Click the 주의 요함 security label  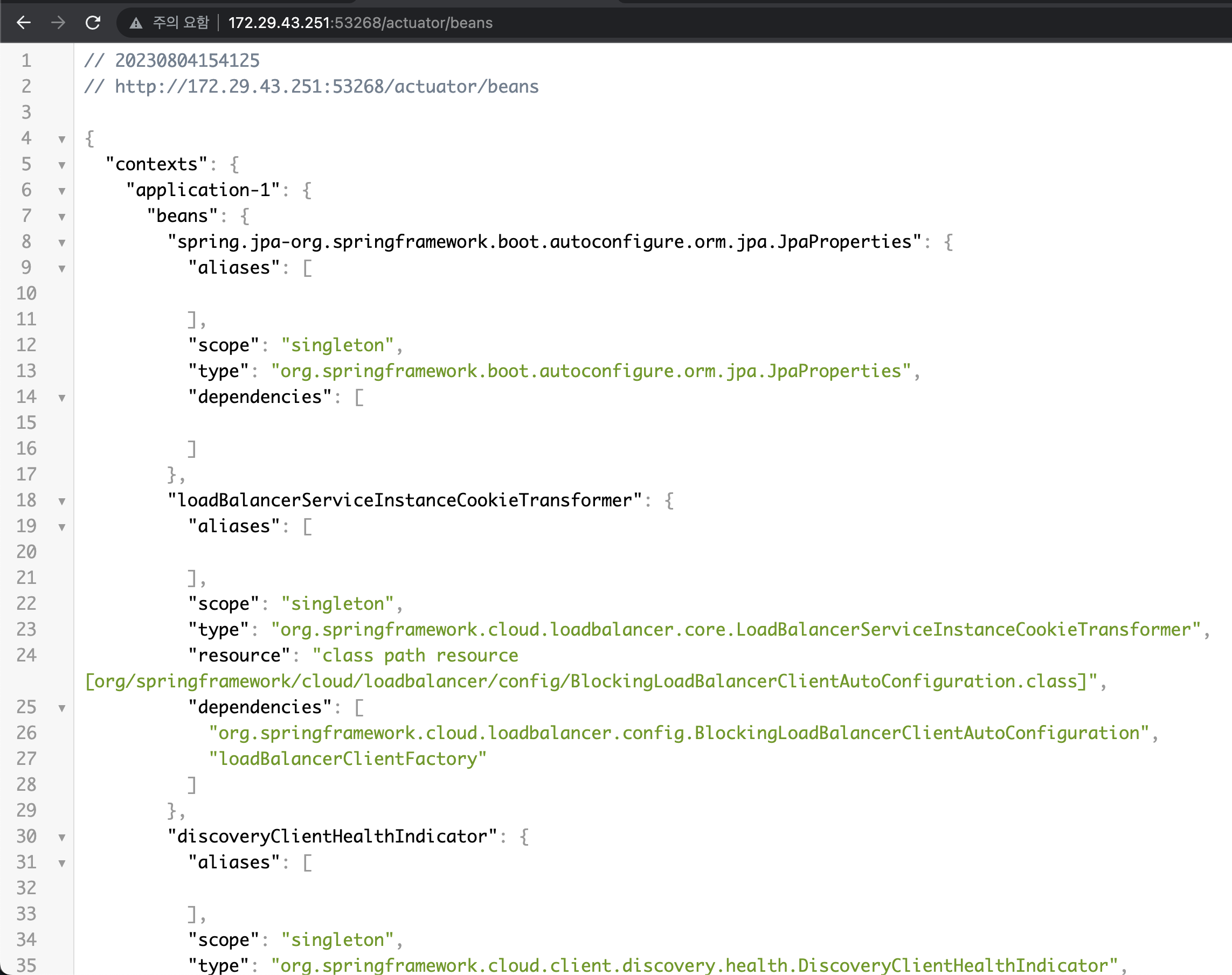[181, 23]
